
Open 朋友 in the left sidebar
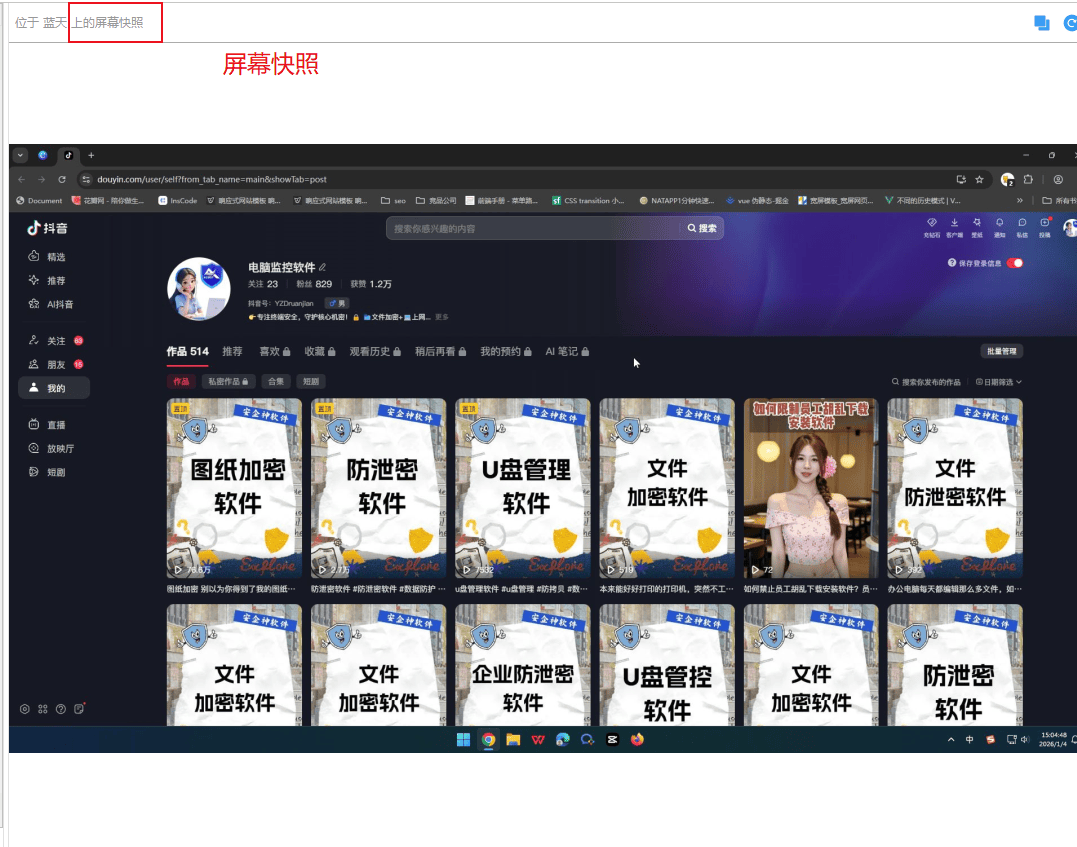pyautogui.click(x=55, y=364)
